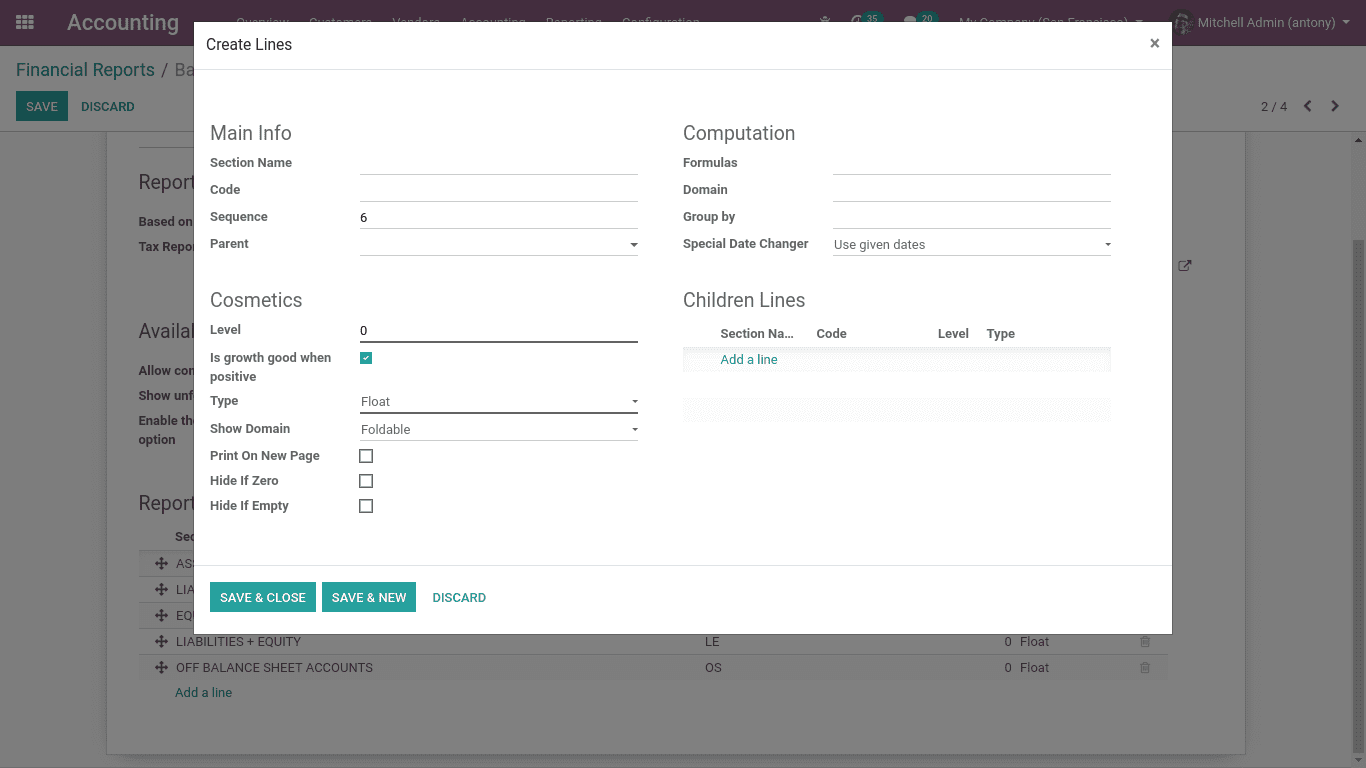Viewport: 1366px width, 768px height.
Task: Toggle Is growth good when positive checkbox
Action: point(366,358)
